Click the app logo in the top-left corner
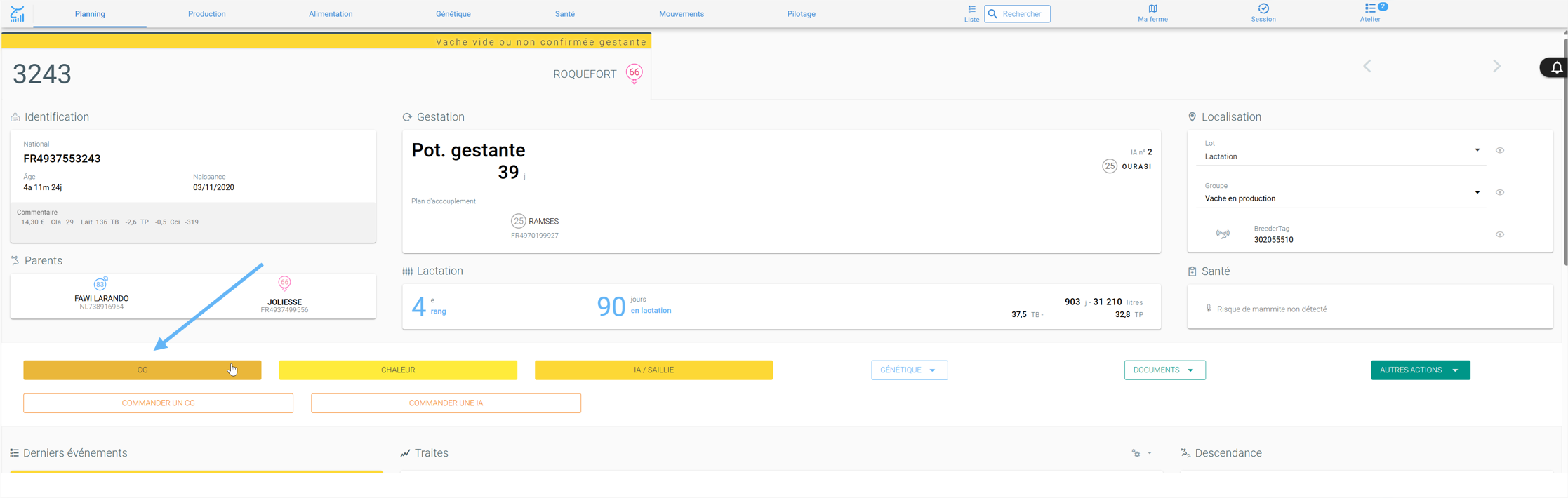 18,13
